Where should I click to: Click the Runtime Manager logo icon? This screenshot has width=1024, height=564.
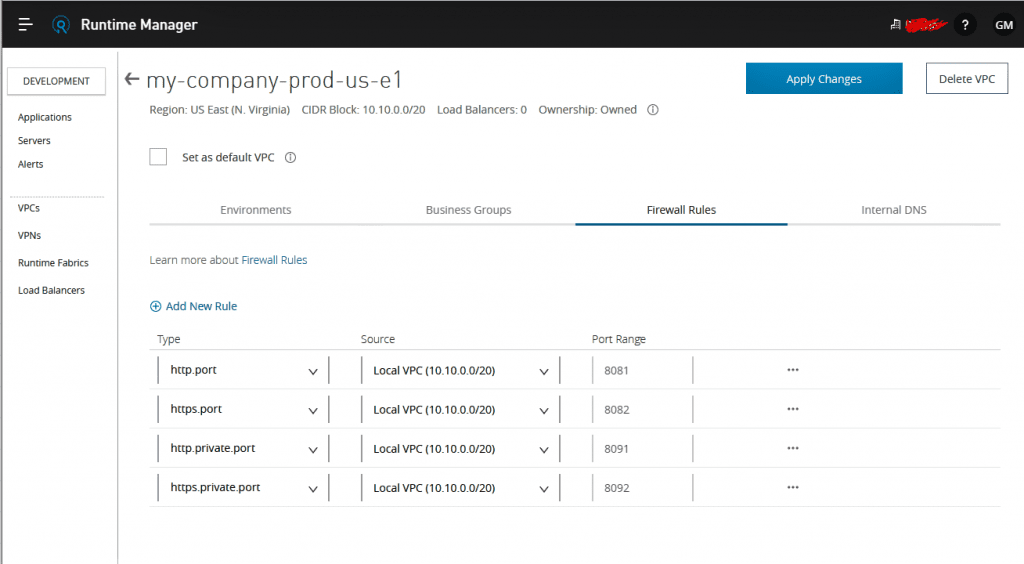[x=61, y=25]
